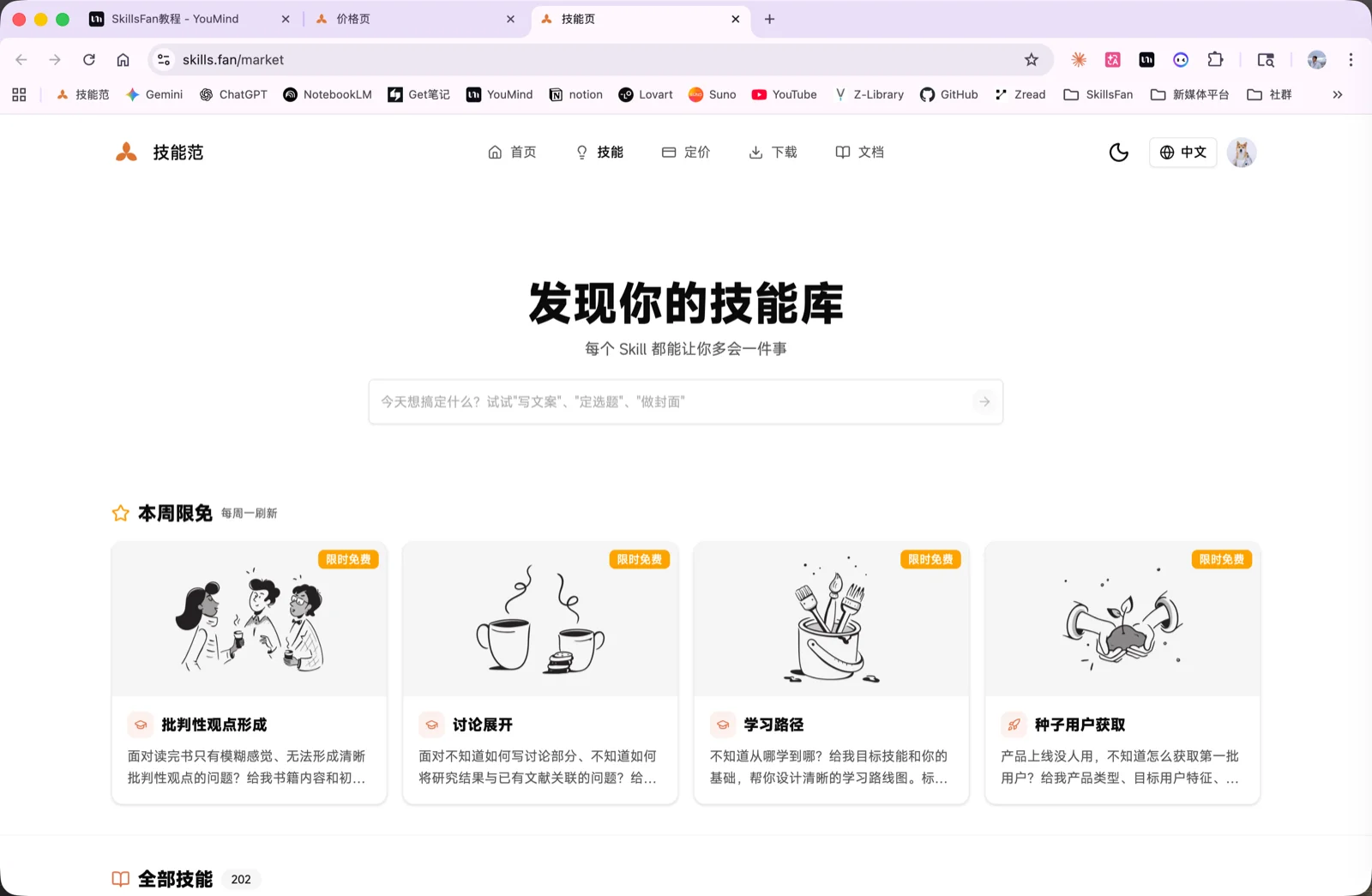Open the 中文 language selector
Screen dimensions: 1372x896
pos(1182,153)
